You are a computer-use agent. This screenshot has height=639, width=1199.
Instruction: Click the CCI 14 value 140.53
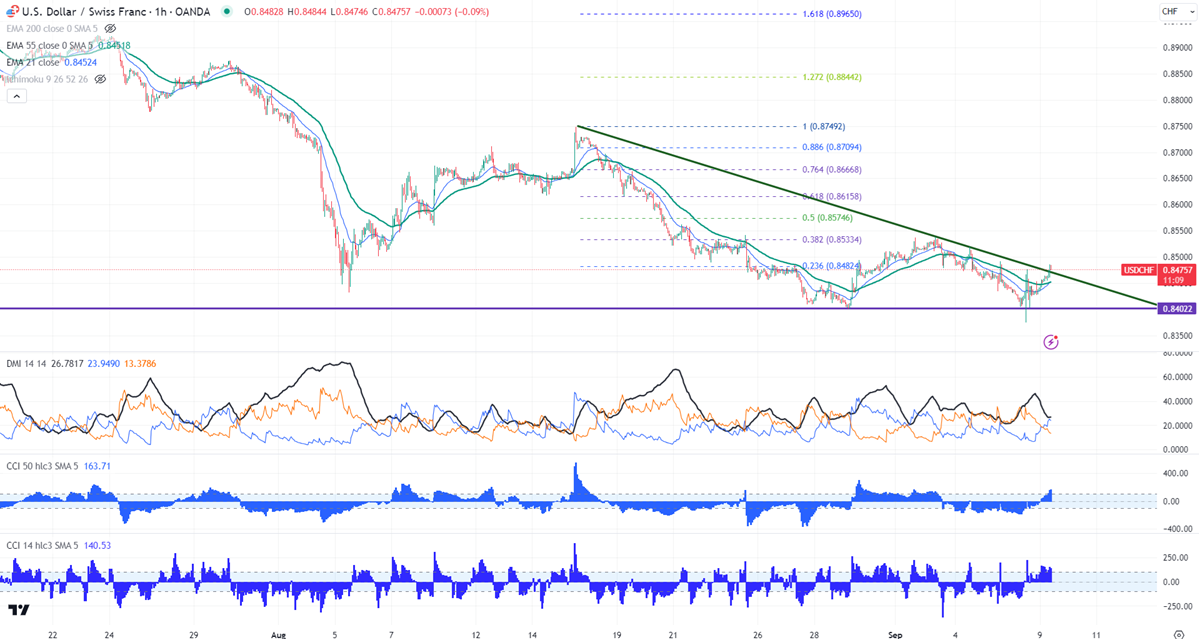click(x=96, y=546)
